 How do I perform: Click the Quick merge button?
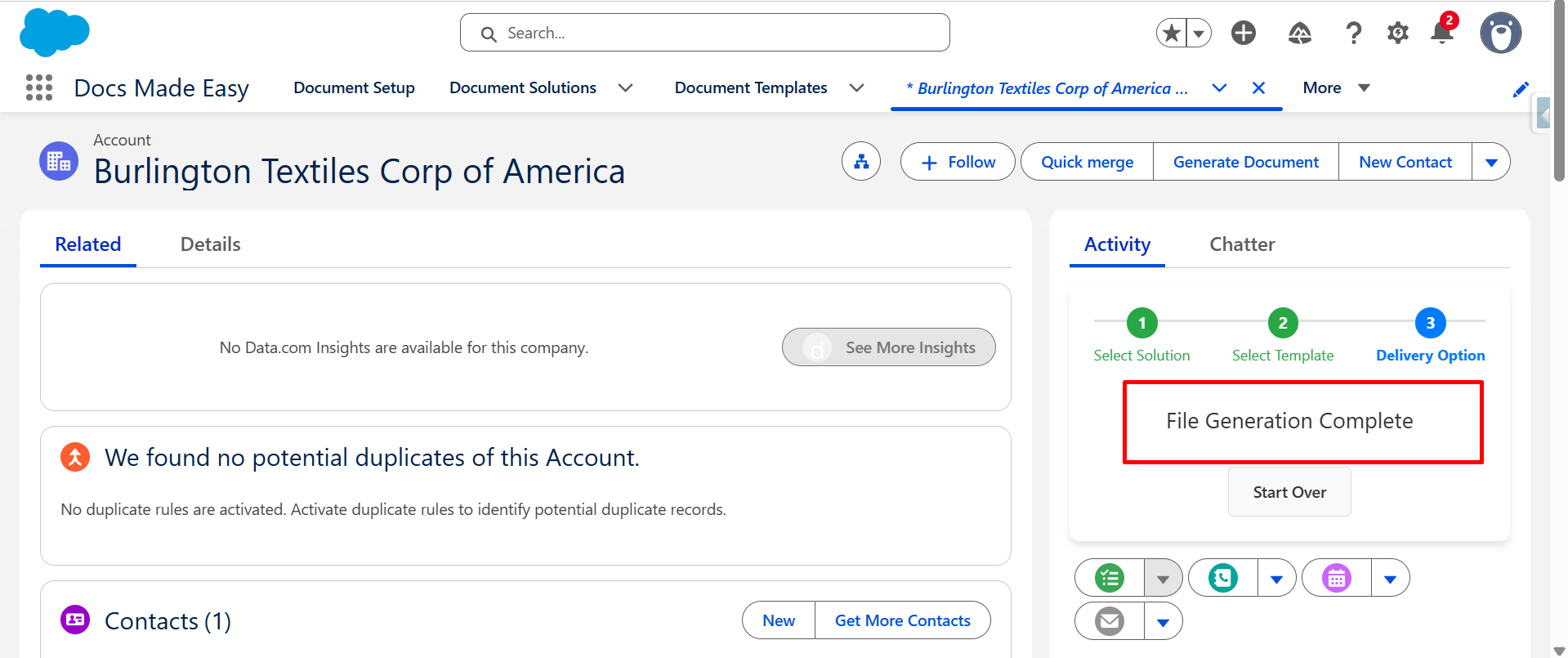pyautogui.click(x=1087, y=162)
